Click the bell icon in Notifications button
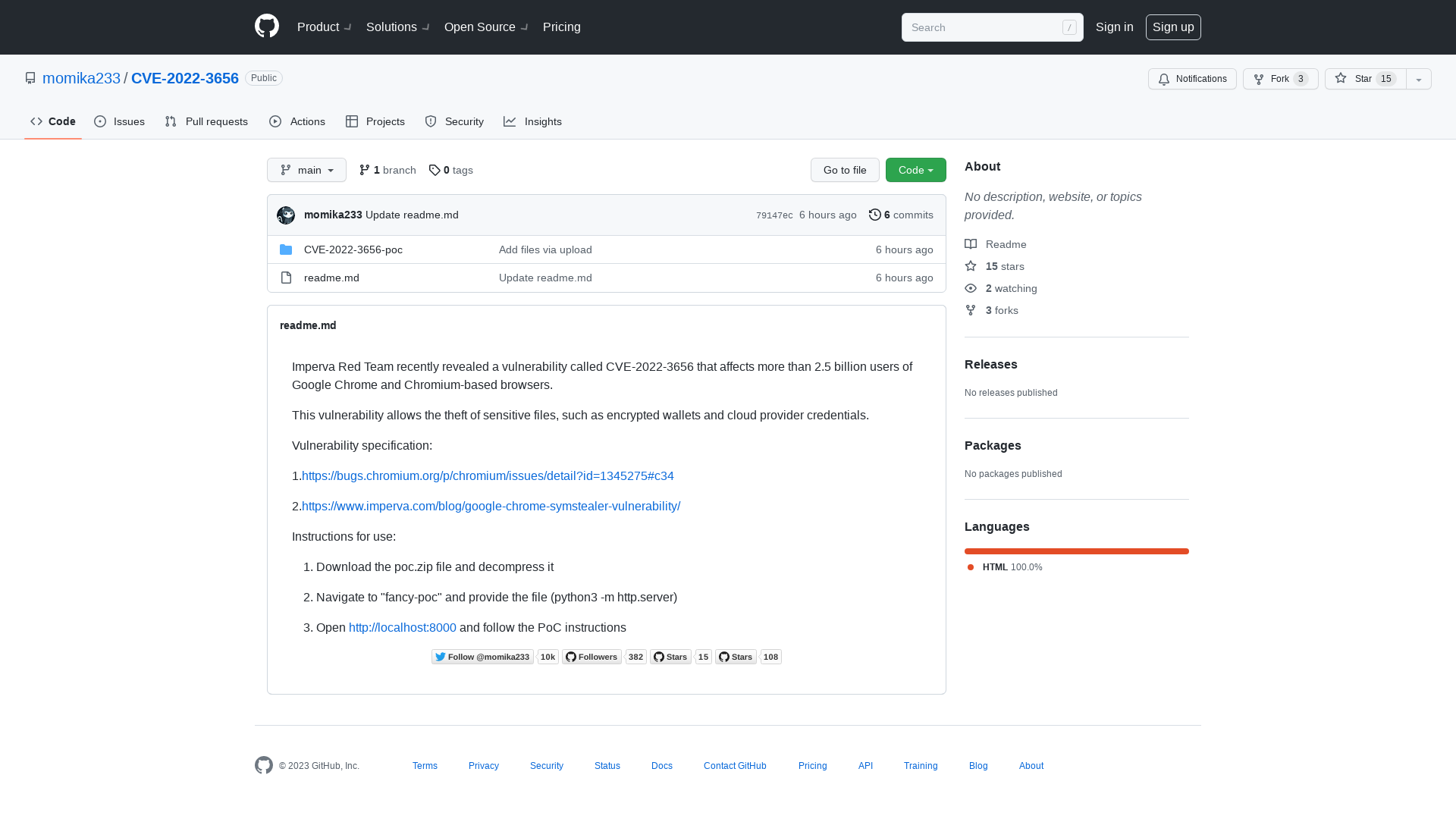Viewport: 1456px width, 819px height. tap(1164, 79)
